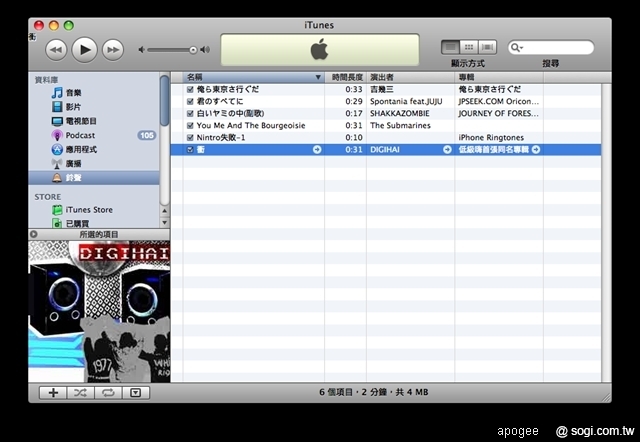Select the Nintro失敗-1 track

[x=221, y=138]
